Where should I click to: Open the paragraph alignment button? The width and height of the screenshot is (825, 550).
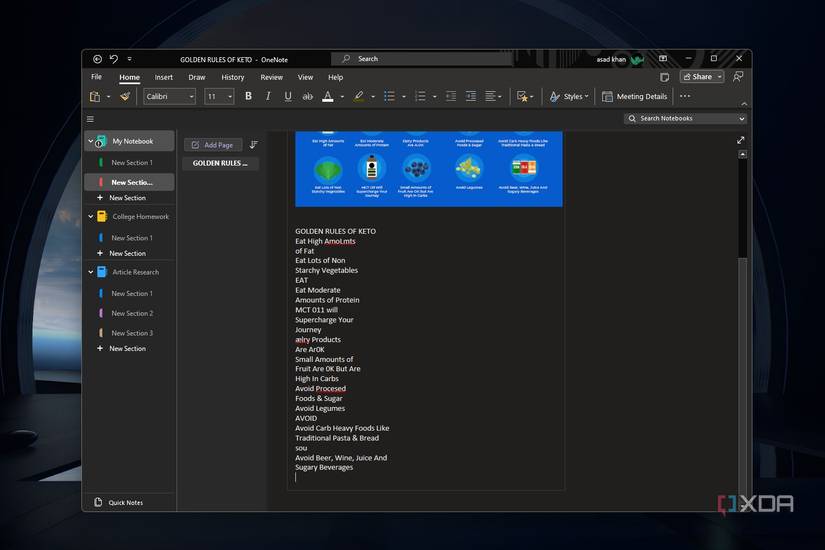pos(493,96)
